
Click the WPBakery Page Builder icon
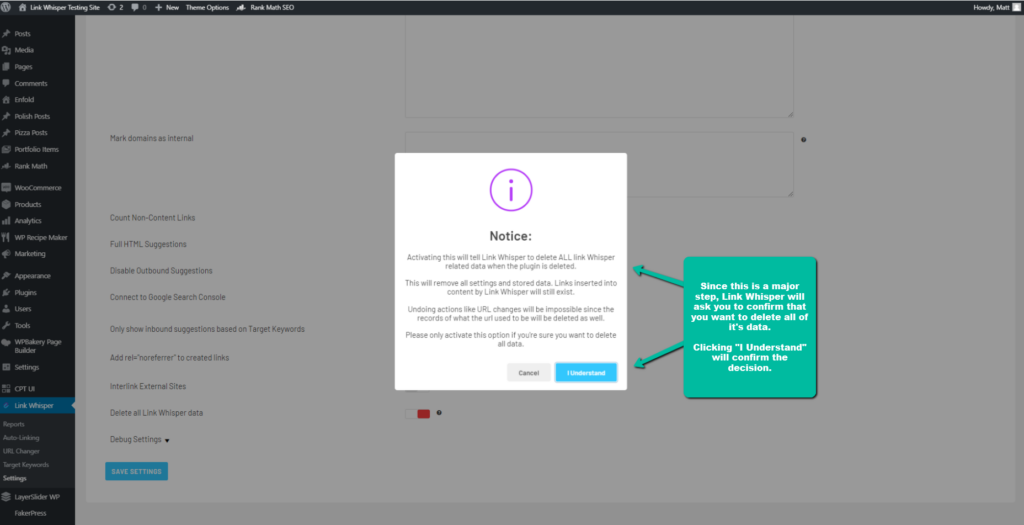(7, 342)
